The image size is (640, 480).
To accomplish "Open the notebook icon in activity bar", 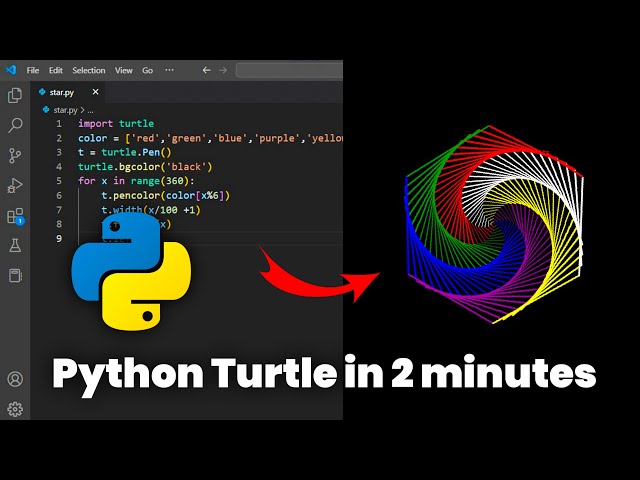I will (x=16, y=276).
